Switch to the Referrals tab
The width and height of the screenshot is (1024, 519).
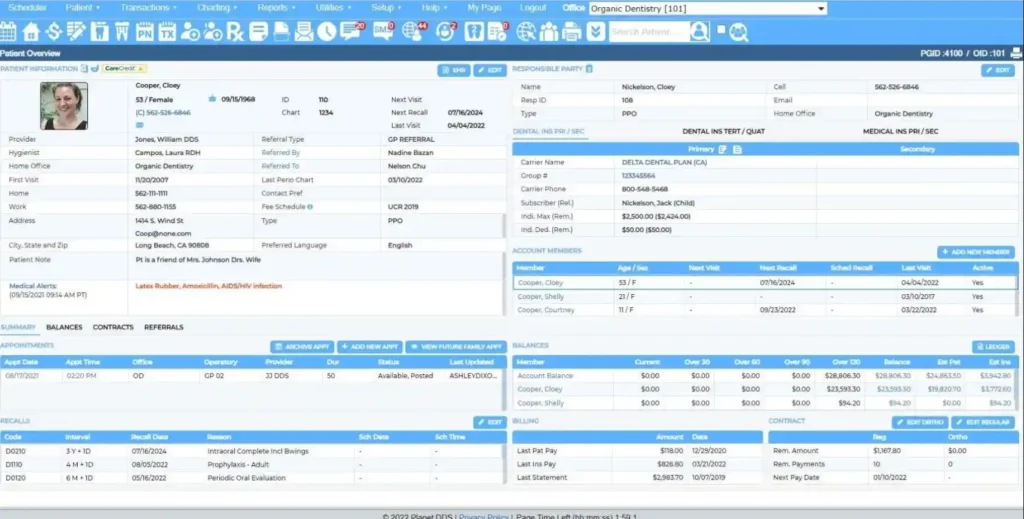164,327
